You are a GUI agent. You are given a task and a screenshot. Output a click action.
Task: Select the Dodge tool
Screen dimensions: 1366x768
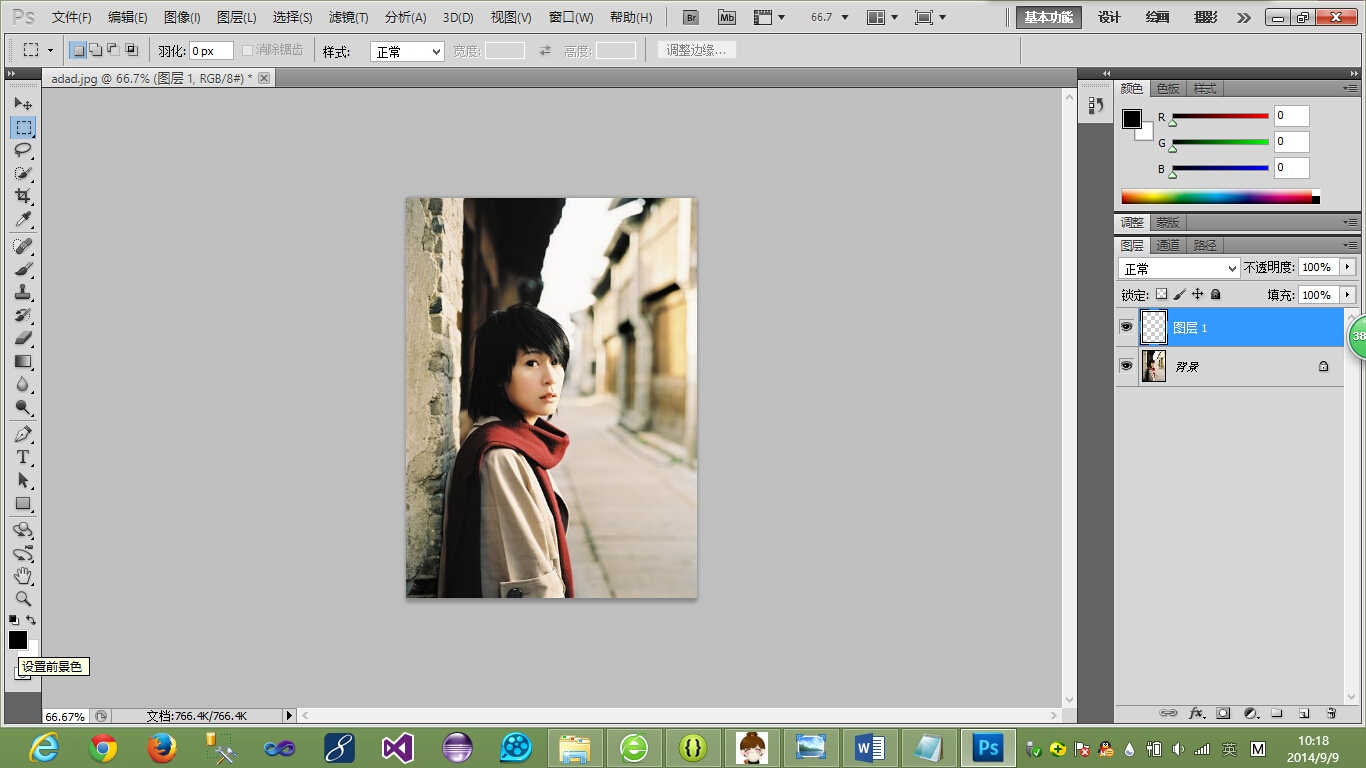tap(23, 407)
